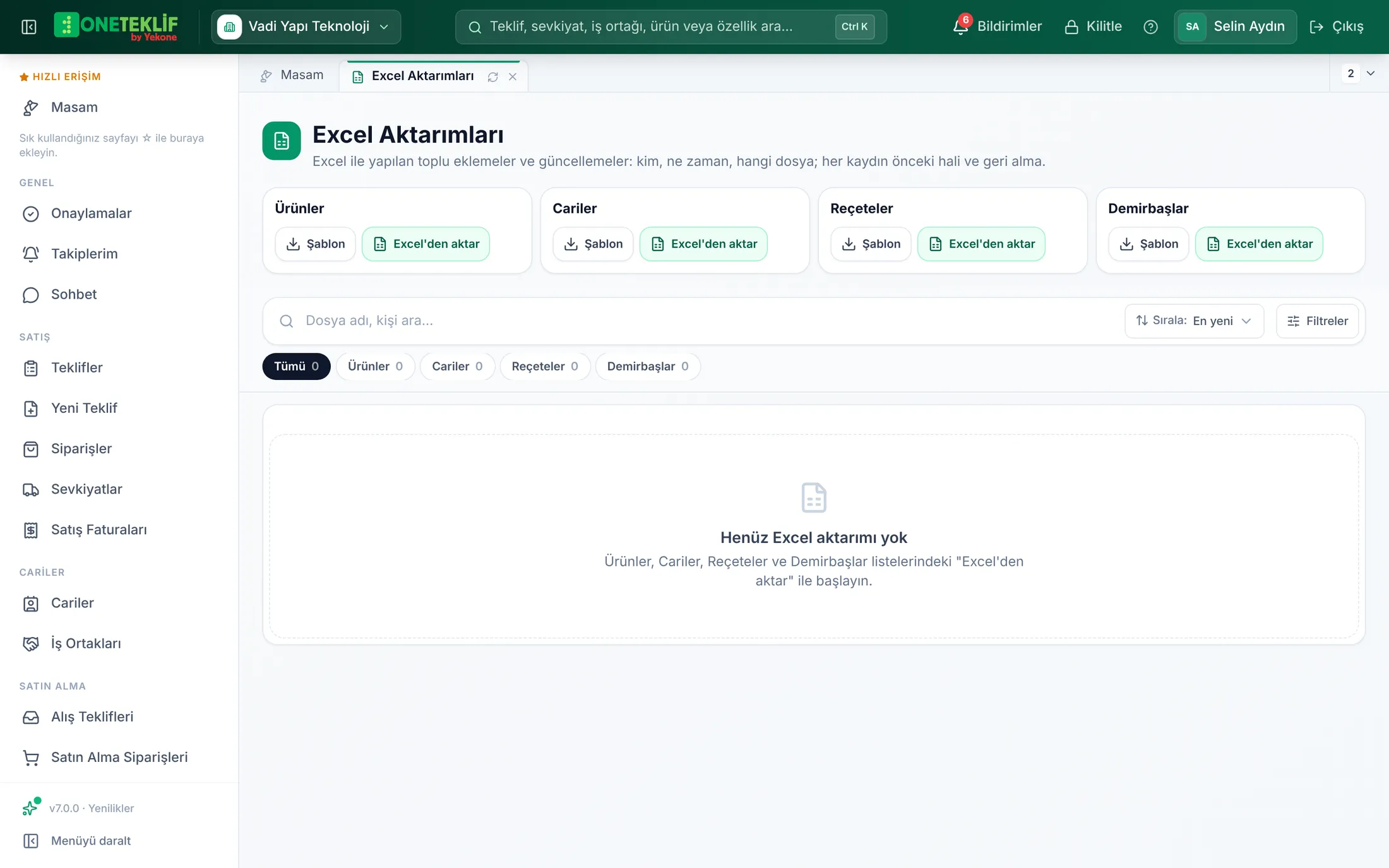Click Excel'den aktar under Reçeteler
The width and height of the screenshot is (1389, 868).
[982, 244]
